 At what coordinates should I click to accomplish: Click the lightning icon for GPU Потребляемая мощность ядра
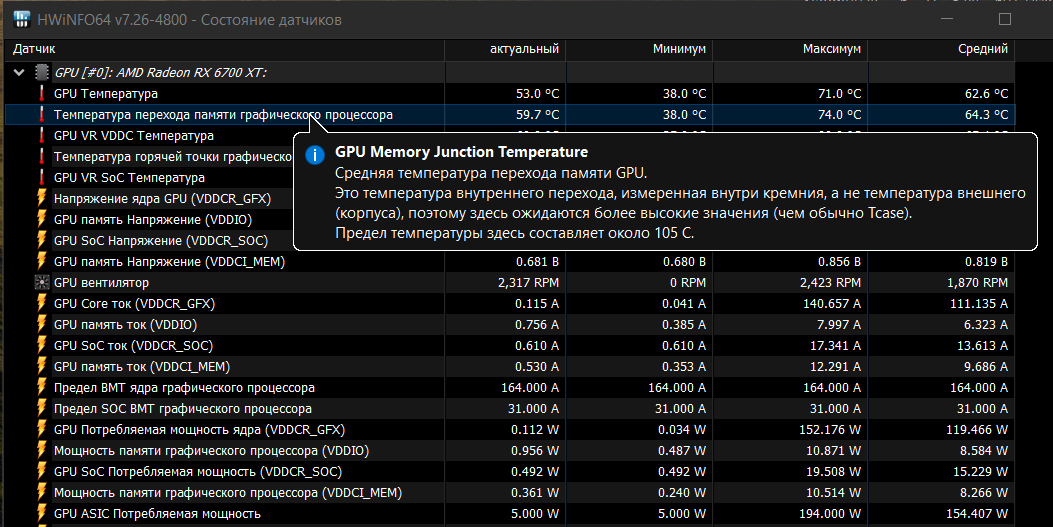point(42,430)
